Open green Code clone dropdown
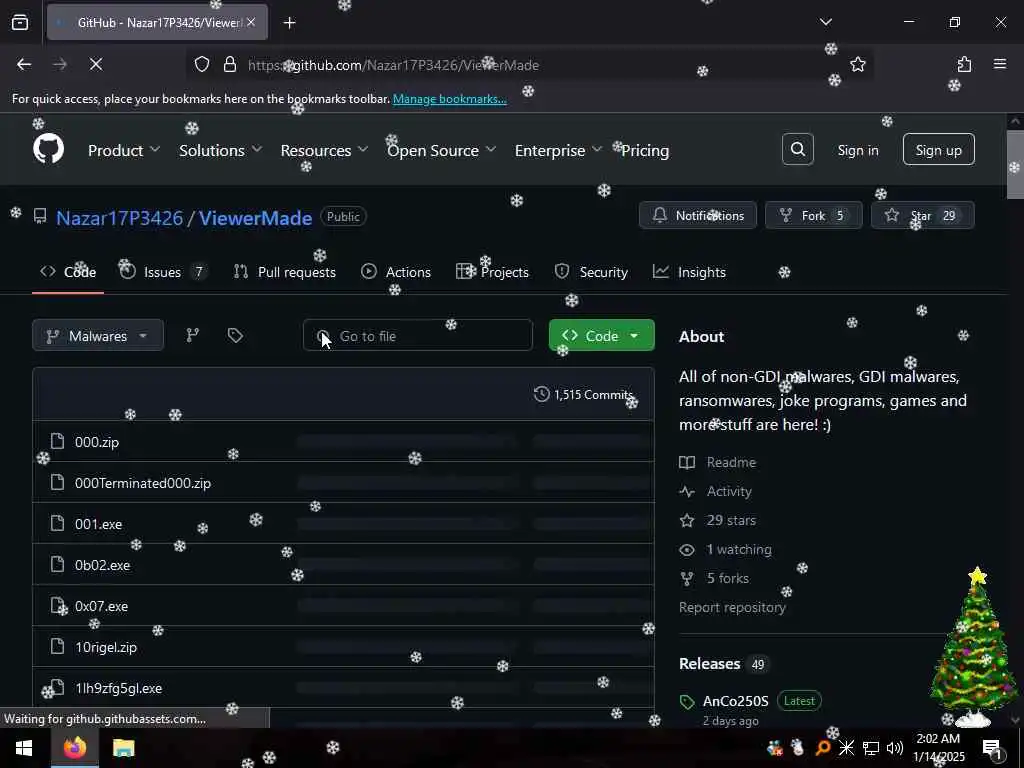Viewport: 1024px width, 768px height. 601,336
